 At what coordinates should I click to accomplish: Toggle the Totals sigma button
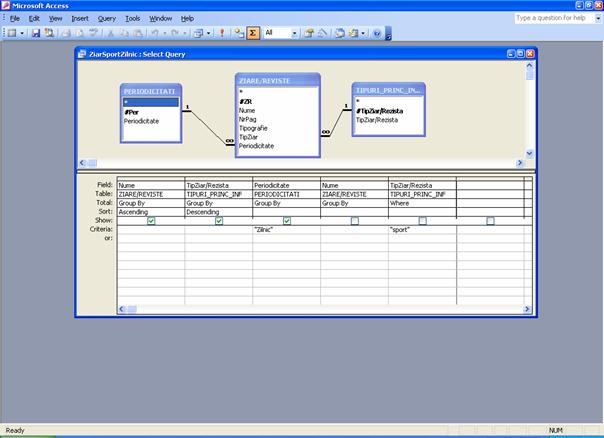pos(253,33)
